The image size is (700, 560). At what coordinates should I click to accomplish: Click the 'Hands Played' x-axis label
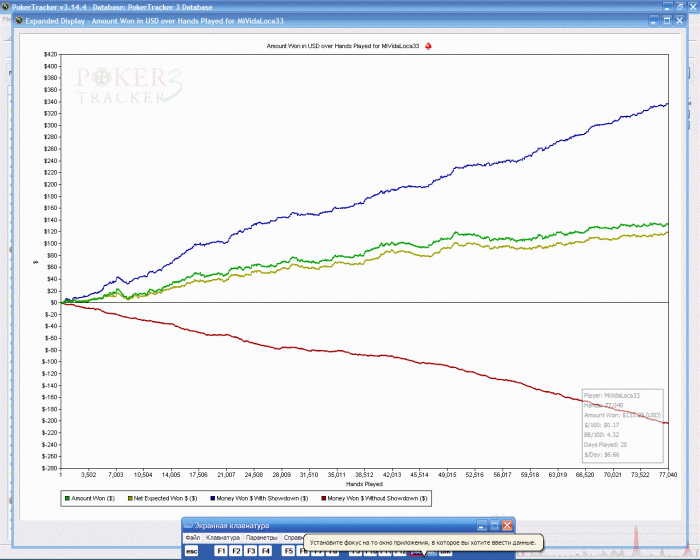(x=364, y=484)
